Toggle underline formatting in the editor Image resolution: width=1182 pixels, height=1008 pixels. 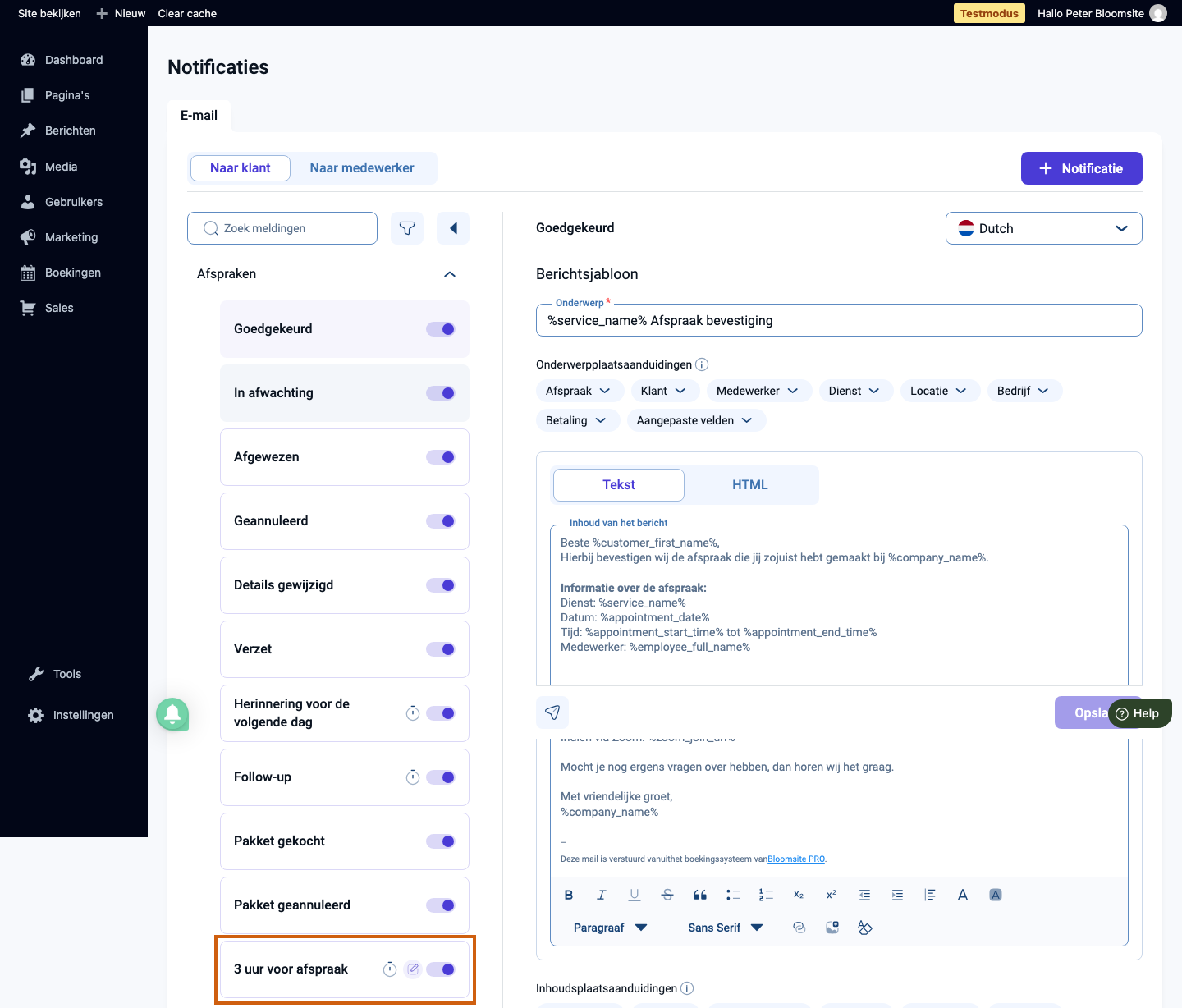(x=635, y=895)
